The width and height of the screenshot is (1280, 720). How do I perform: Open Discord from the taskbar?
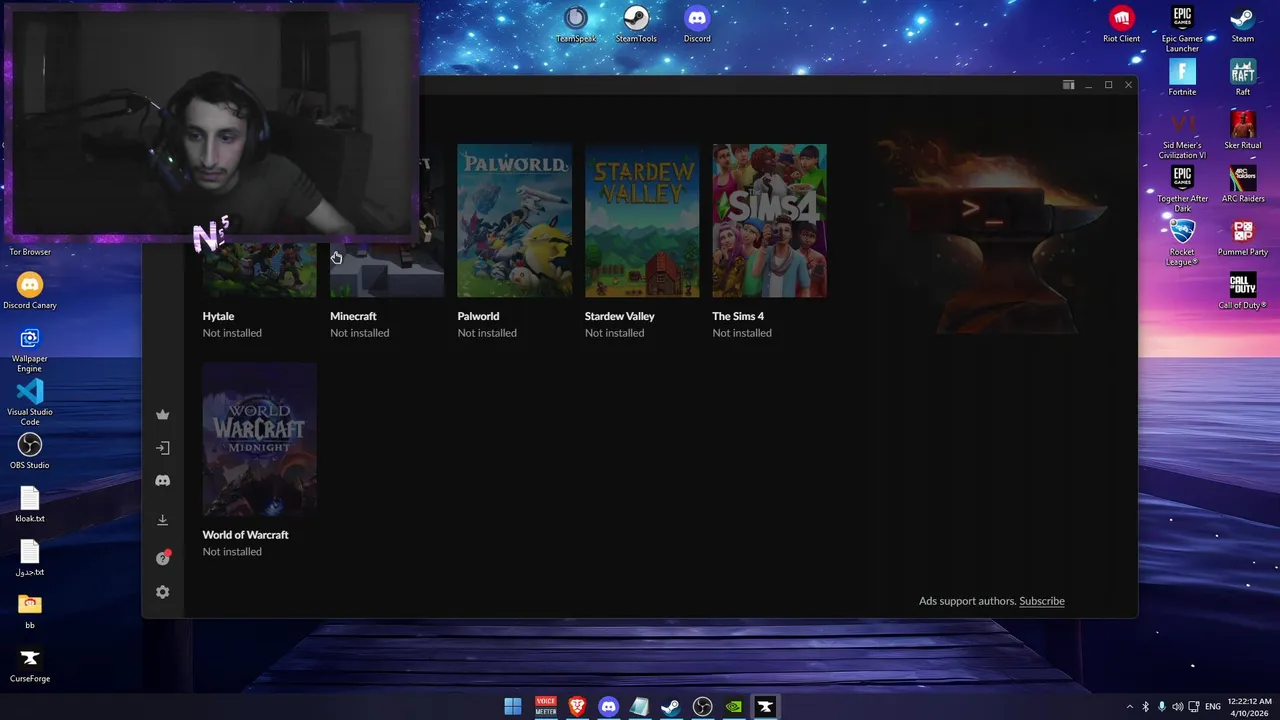608,707
